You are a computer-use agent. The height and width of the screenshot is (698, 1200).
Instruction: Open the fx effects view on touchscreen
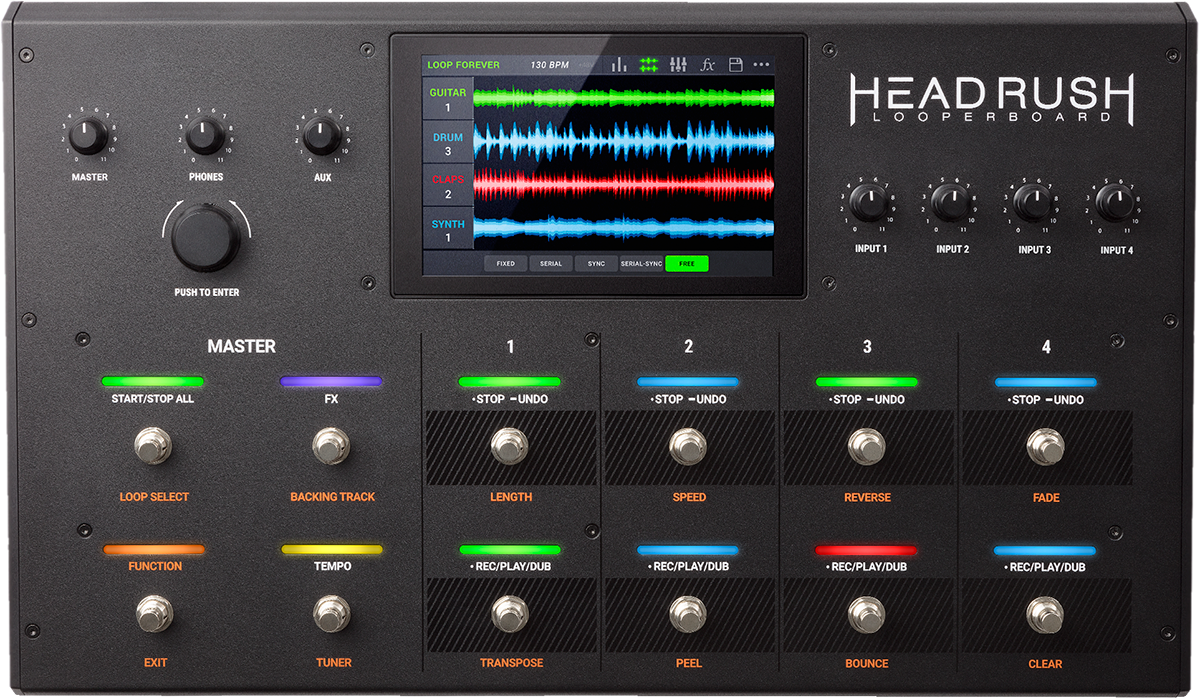point(707,64)
